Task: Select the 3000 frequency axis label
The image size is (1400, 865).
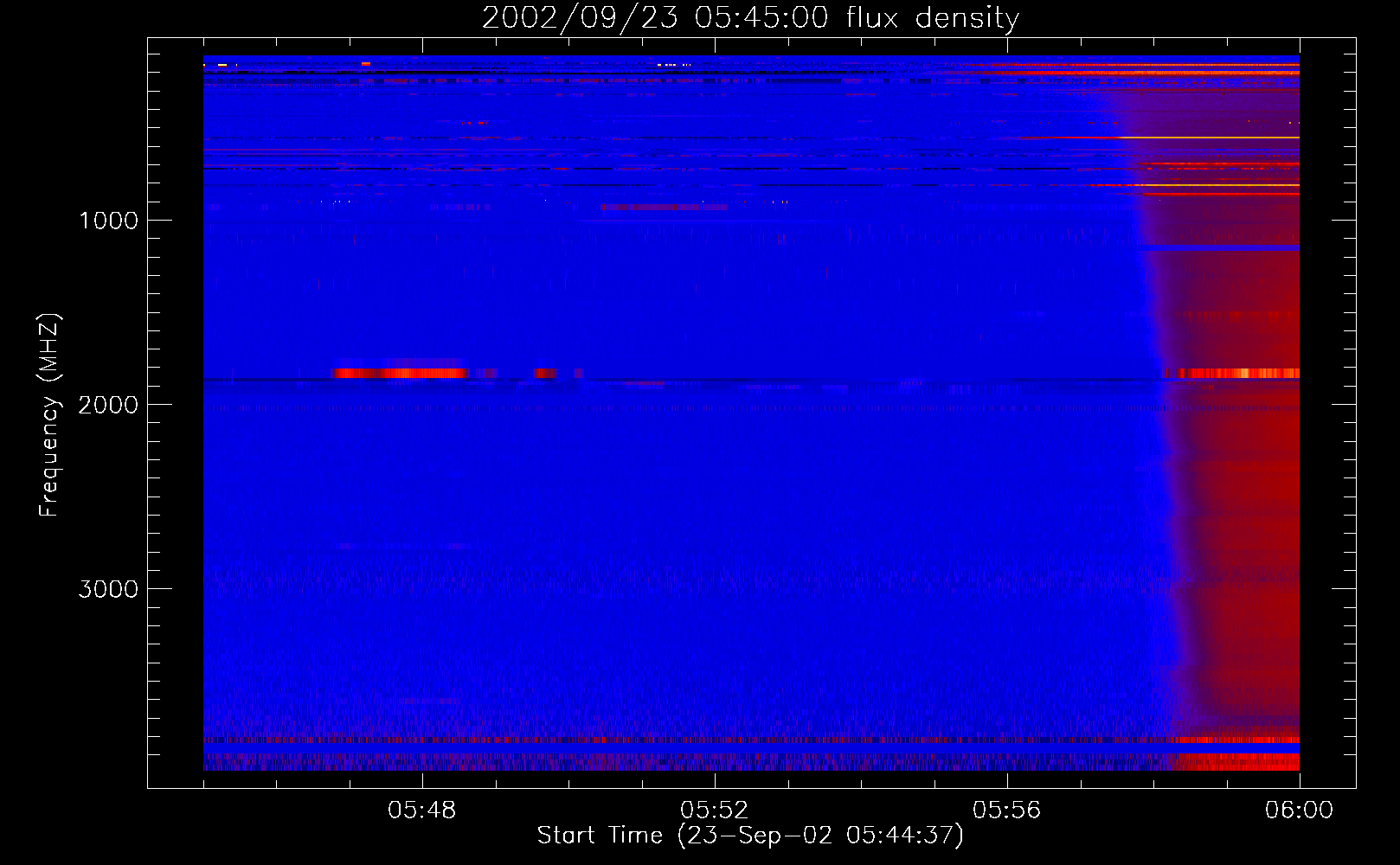Action: pyautogui.click(x=108, y=589)
